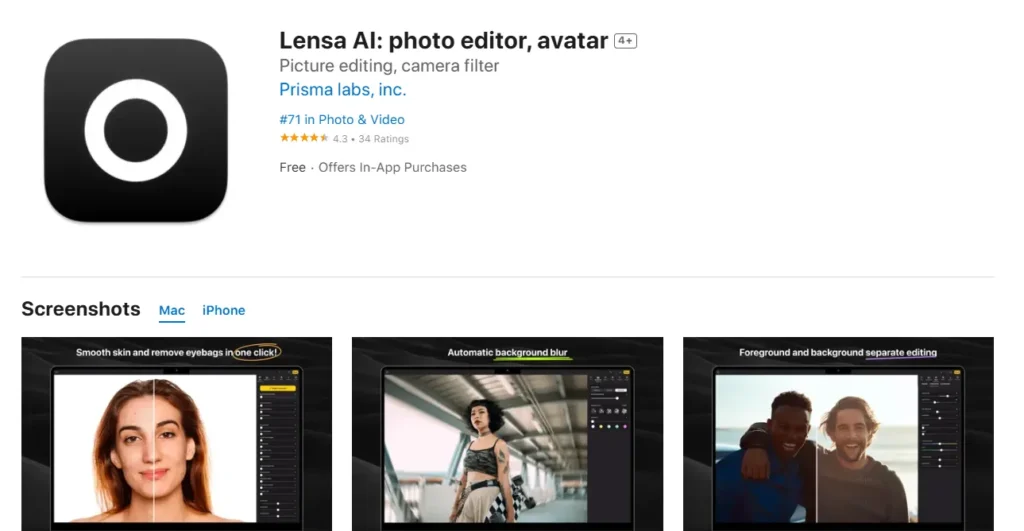Select the Mac screenshots tab

172,310
